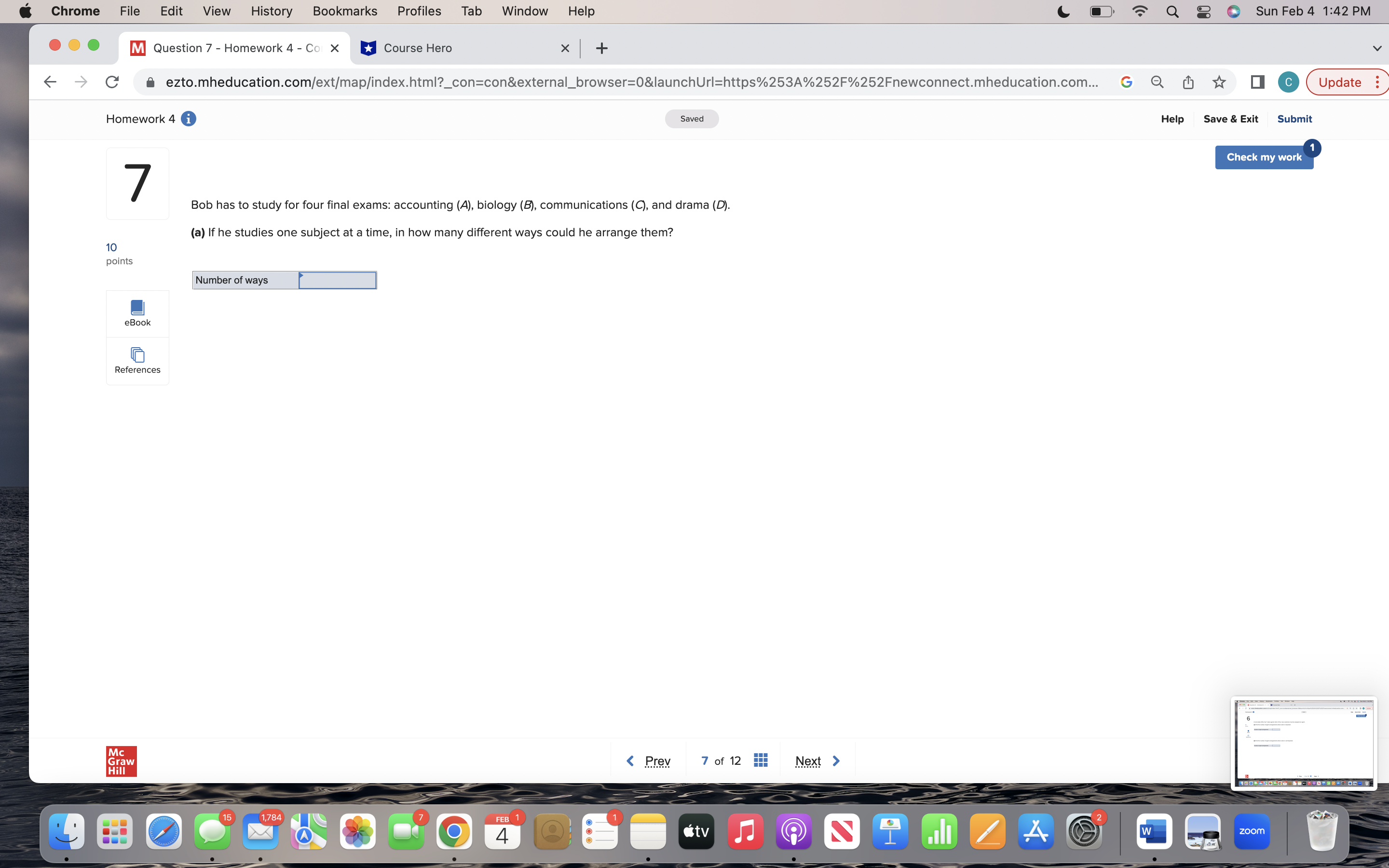Open the References panel

pos(137,361)
